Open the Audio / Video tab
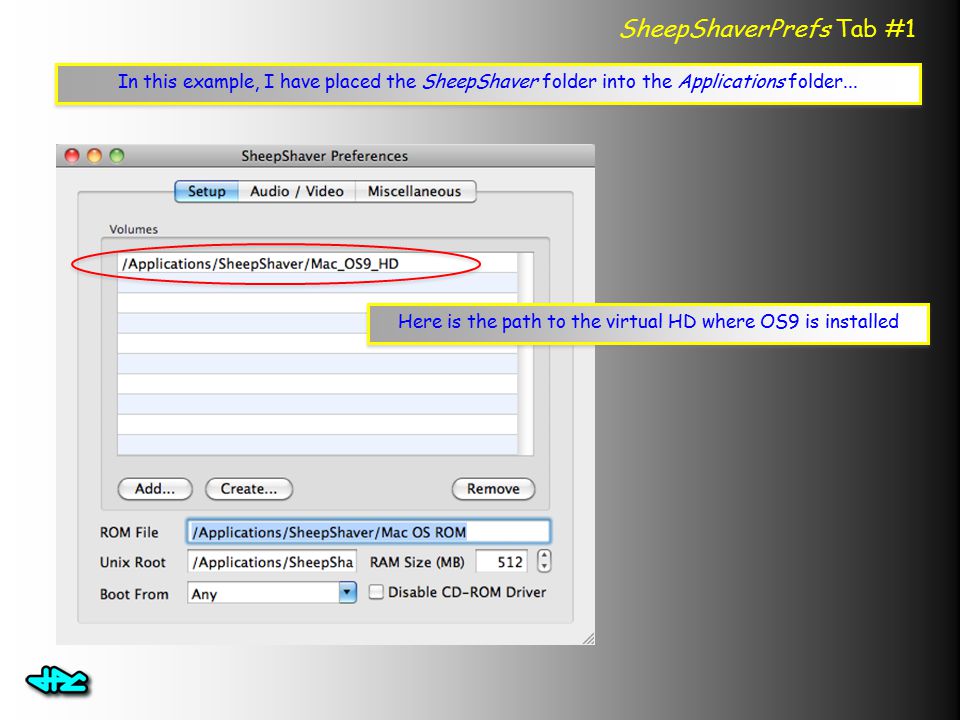The image size is (960, 720). 297,192
